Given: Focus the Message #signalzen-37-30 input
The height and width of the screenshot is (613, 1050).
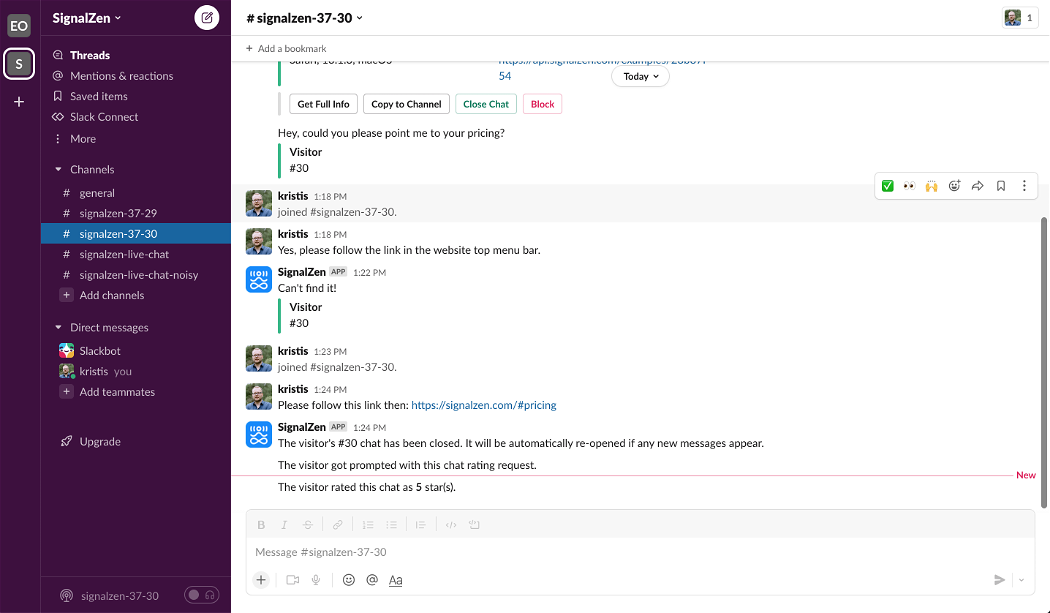Looking at the screenshot, I should coord(640,552).
